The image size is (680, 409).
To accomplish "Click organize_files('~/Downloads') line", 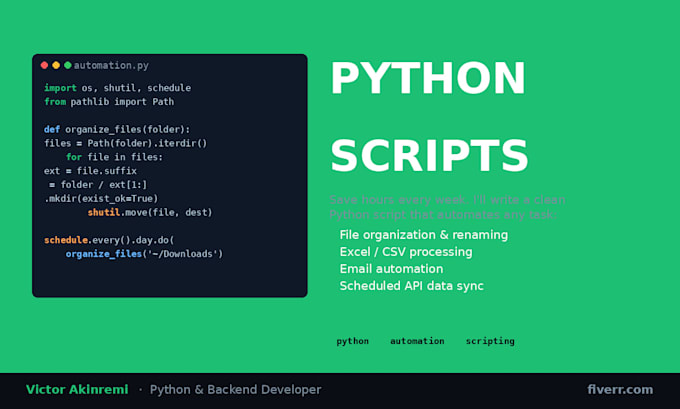I will coord(144,254).
